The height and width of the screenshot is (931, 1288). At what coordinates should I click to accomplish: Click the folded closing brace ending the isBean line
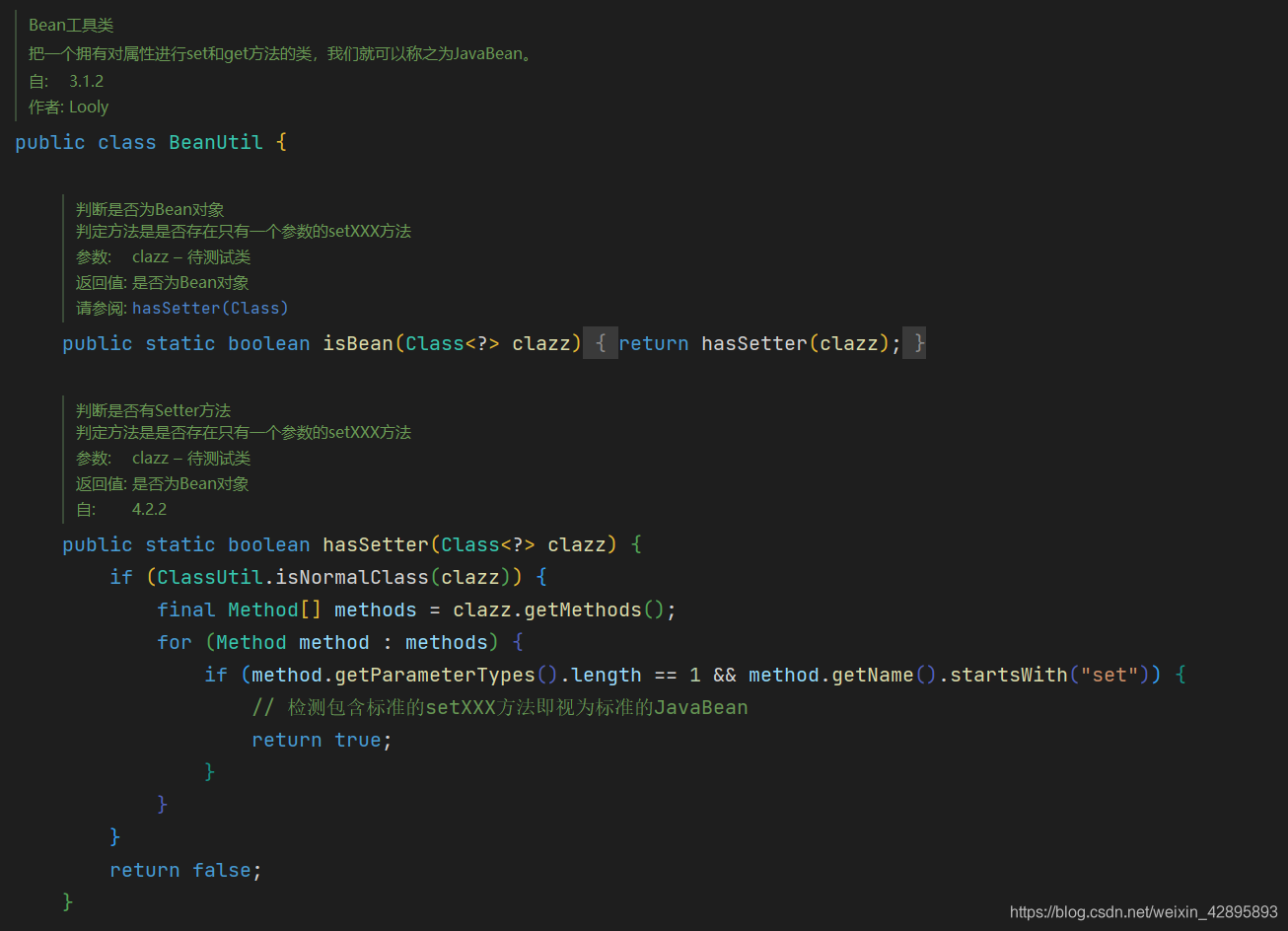915,343
